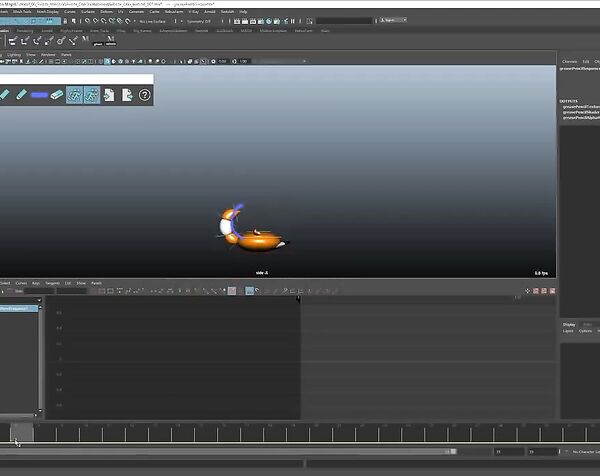Viewport: 600px width, 476px height.
Task: Open the Surfaces menu
Action: 88,12
